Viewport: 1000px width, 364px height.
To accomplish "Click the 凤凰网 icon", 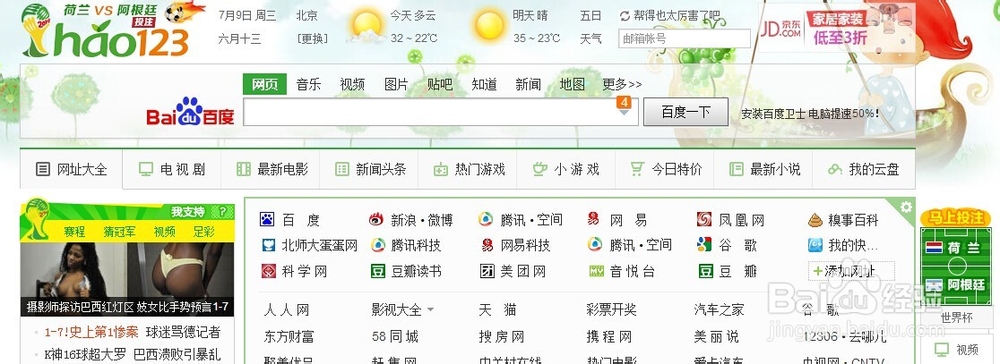I will pyautogui.click(x=704, y=220).
